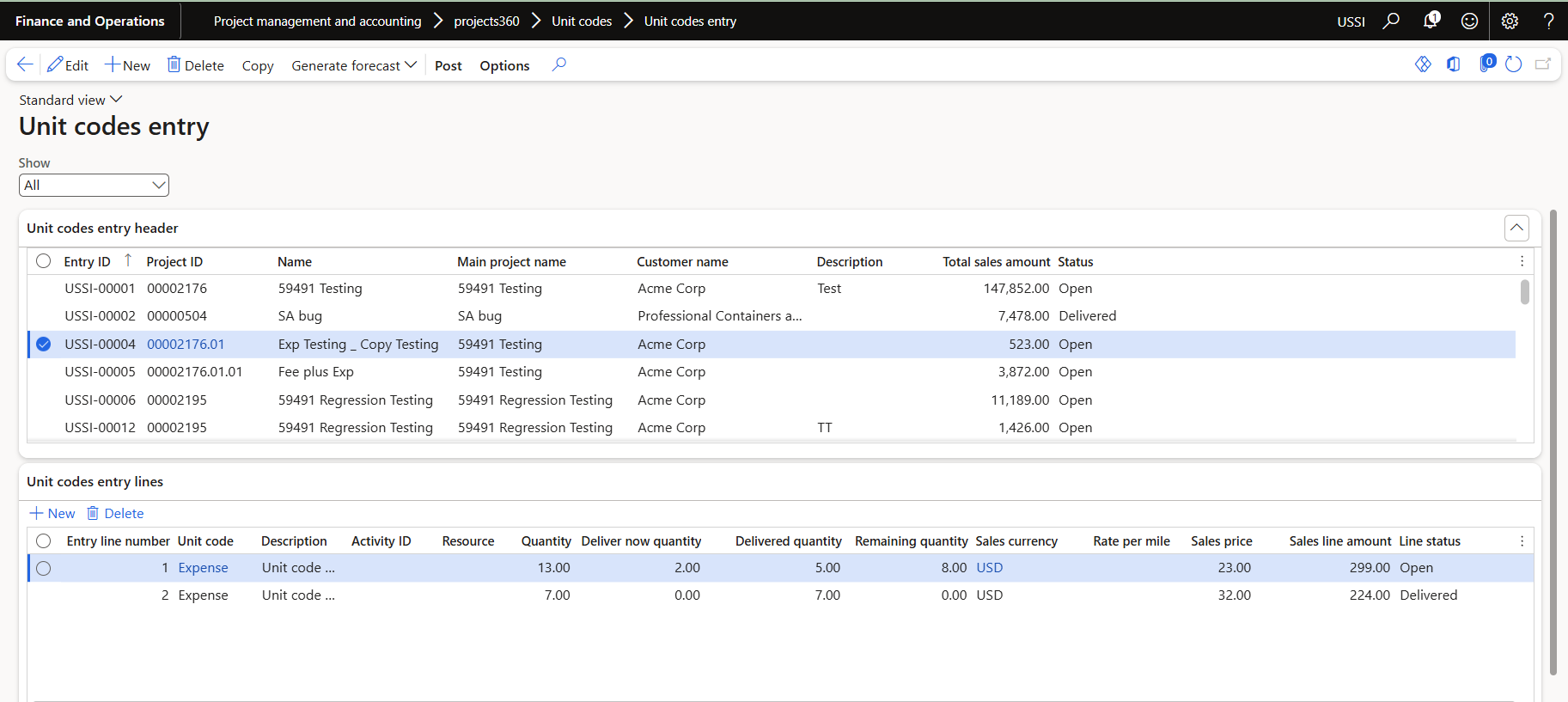Click the header grid vertical scrollbar
1568x702 pixels.
pyautogui.click(x=1524, y=292)
